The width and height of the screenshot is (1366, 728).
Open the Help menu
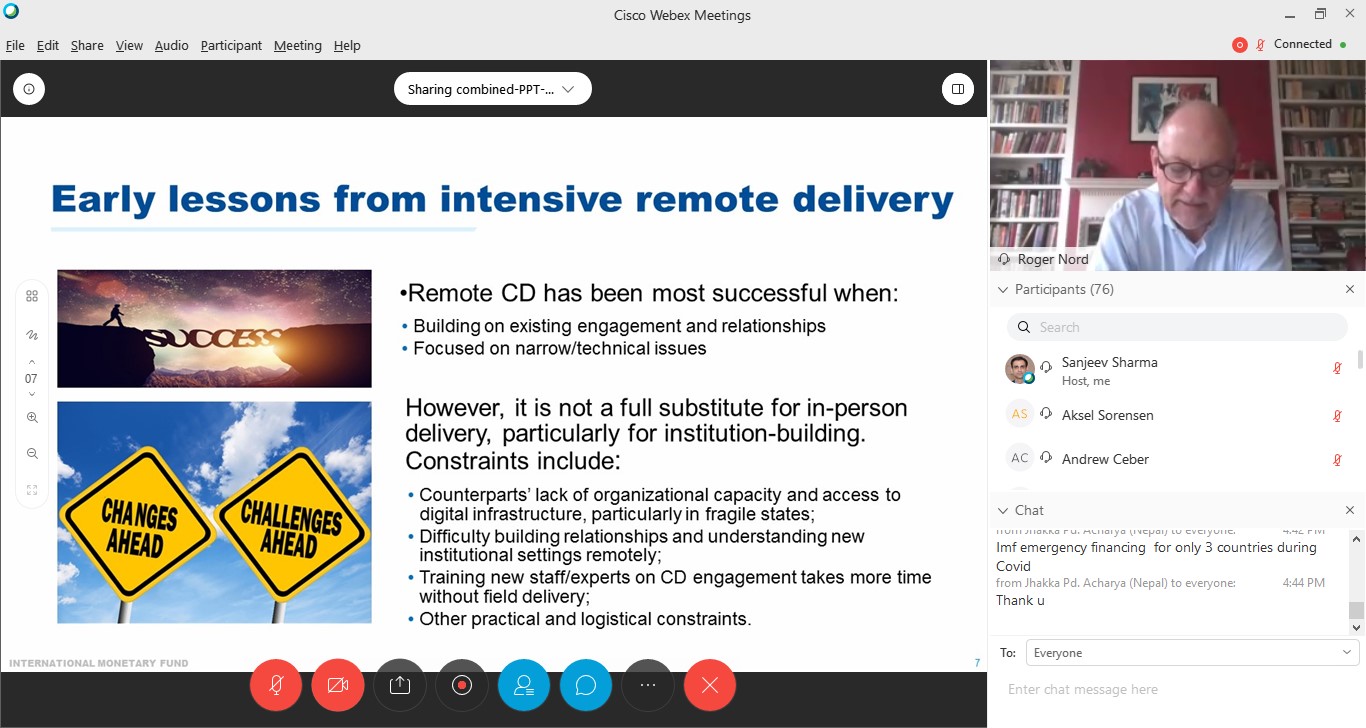pyautogui.click(x=347, y=46)
